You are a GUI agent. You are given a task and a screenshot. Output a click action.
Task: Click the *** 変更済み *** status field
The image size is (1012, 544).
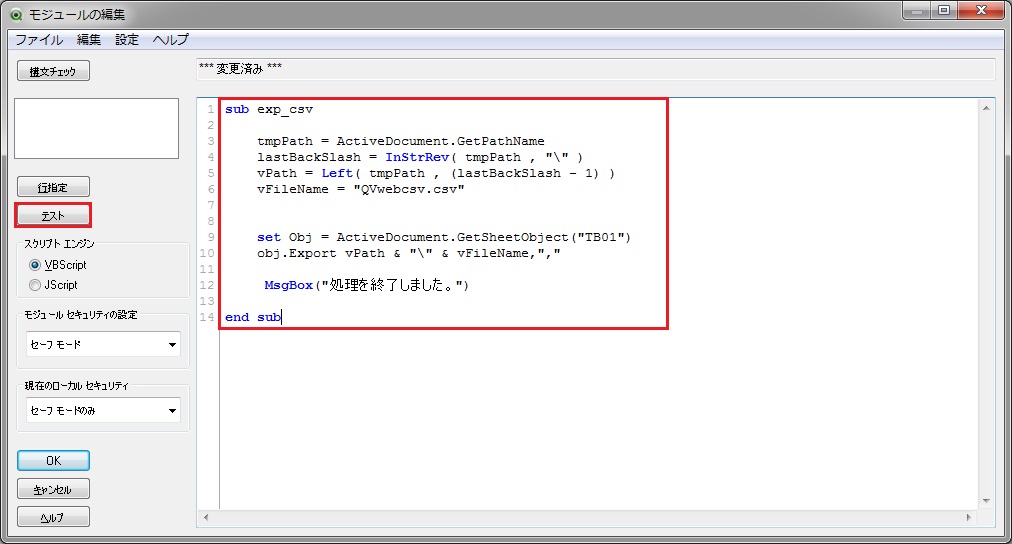pyautogui.click(x=595, y=68)
